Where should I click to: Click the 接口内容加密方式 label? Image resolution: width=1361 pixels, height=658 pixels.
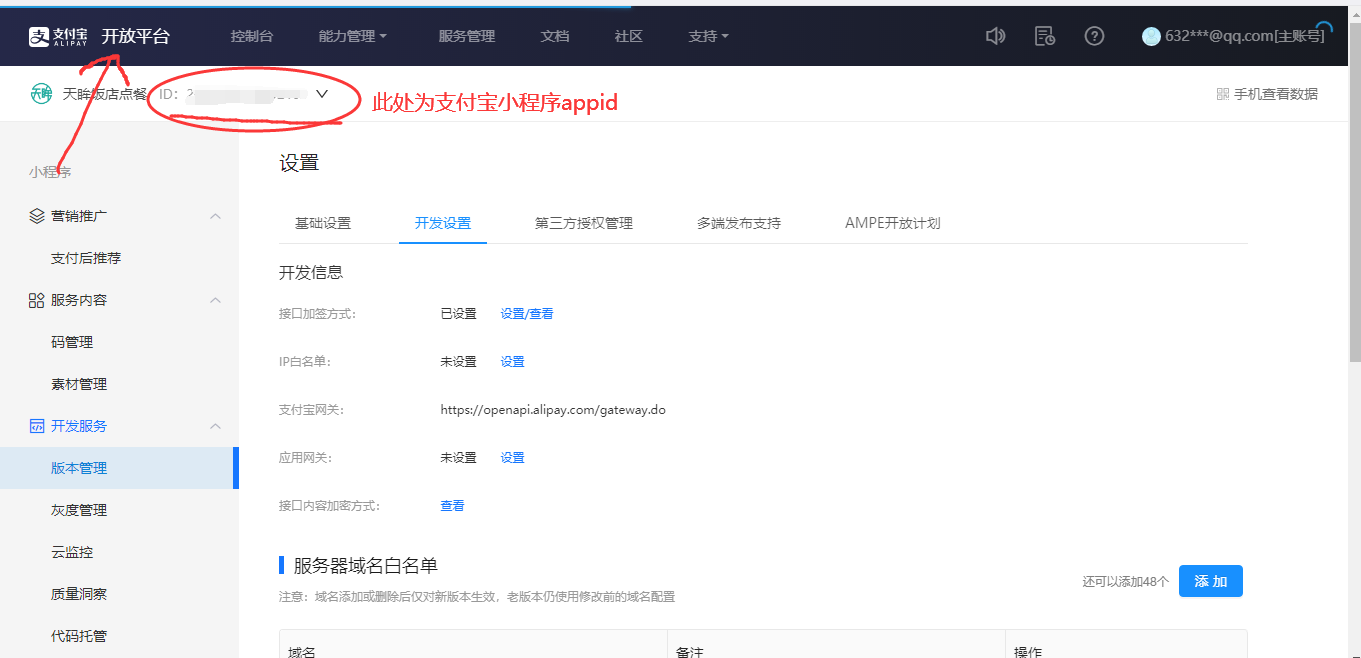click(329, 506)
